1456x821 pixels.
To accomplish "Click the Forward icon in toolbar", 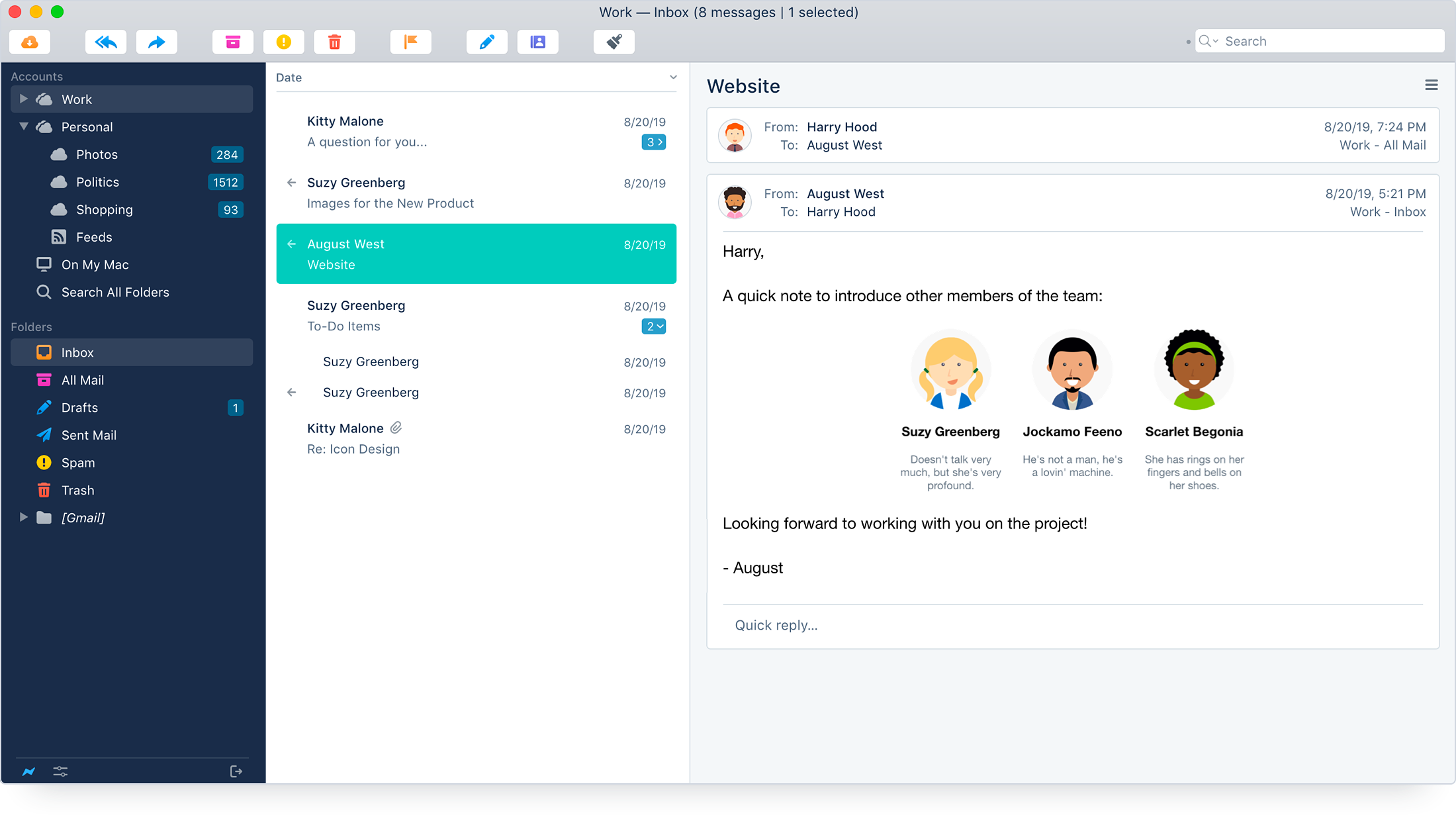I will click(x=157, y=41).
